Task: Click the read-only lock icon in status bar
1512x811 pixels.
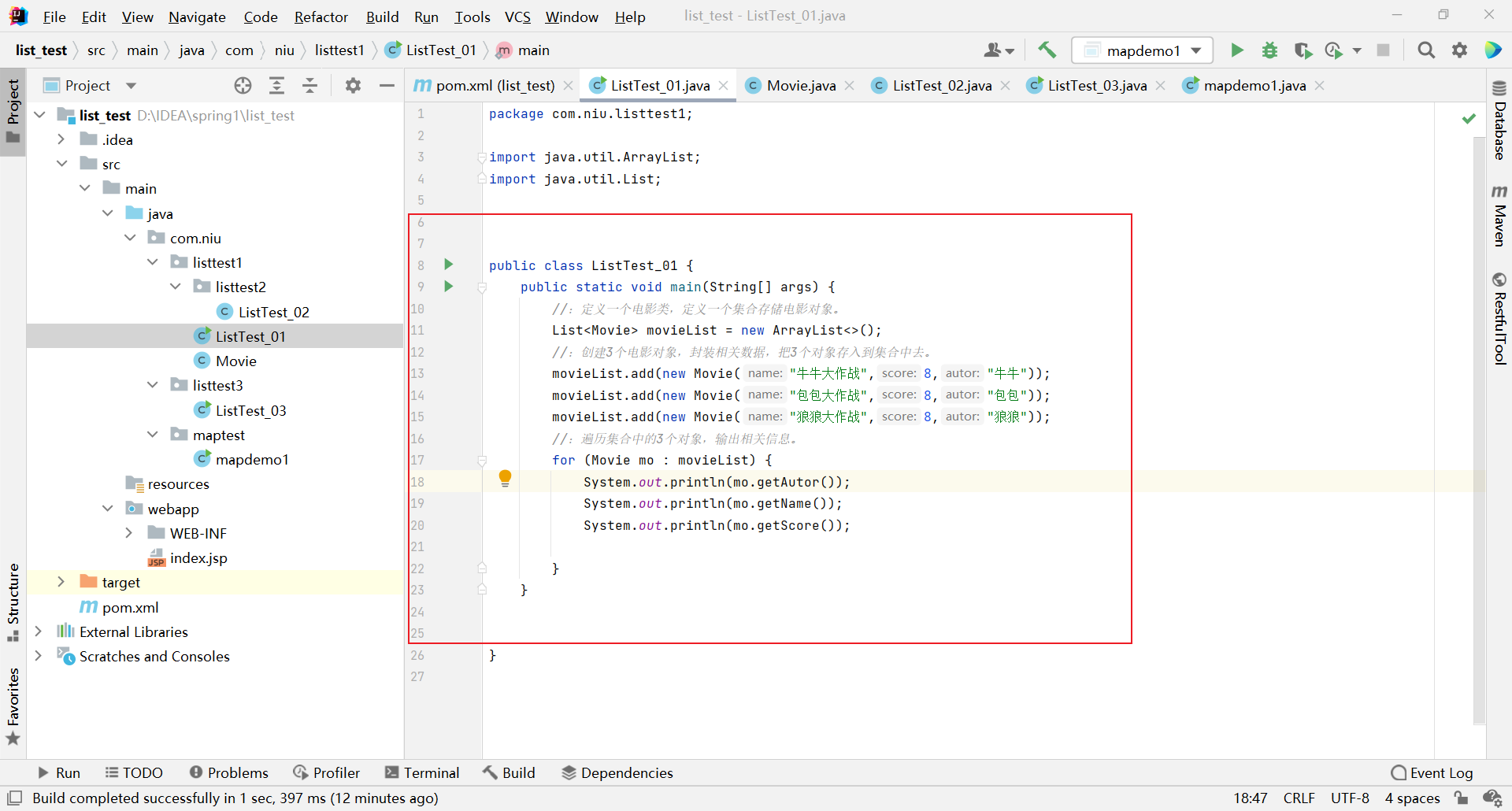Action: pos(1461,798)
